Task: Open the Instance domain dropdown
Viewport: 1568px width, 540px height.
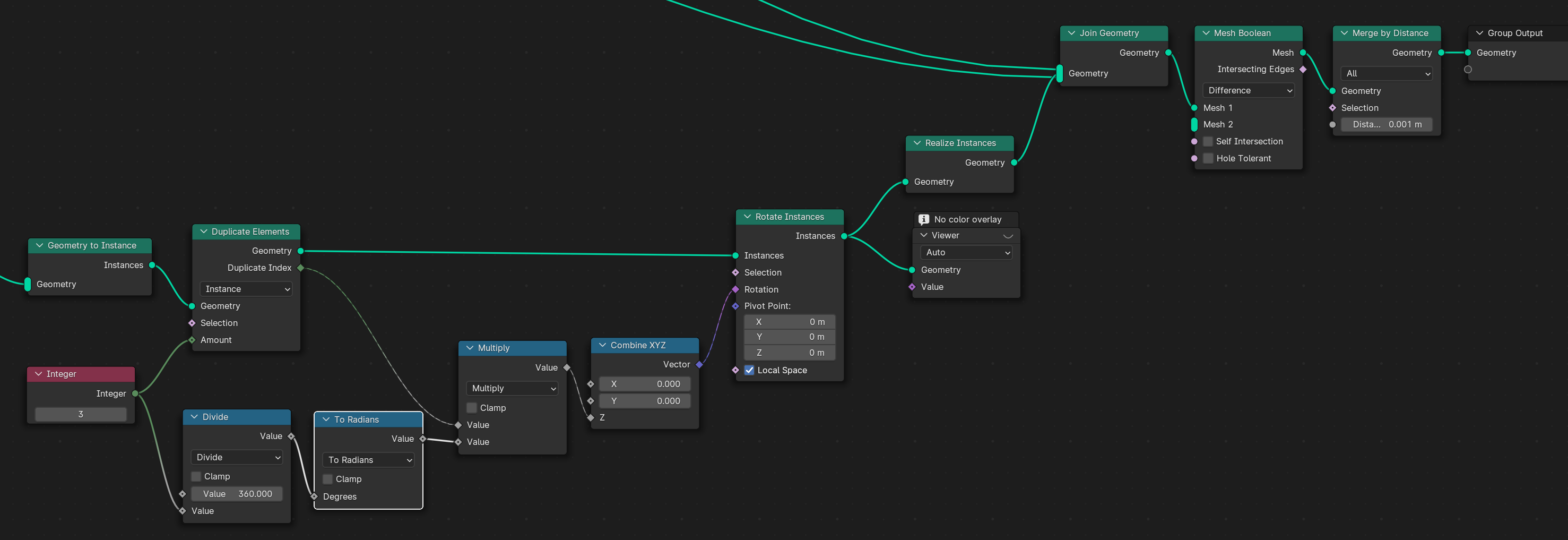Action: [246, 289]
